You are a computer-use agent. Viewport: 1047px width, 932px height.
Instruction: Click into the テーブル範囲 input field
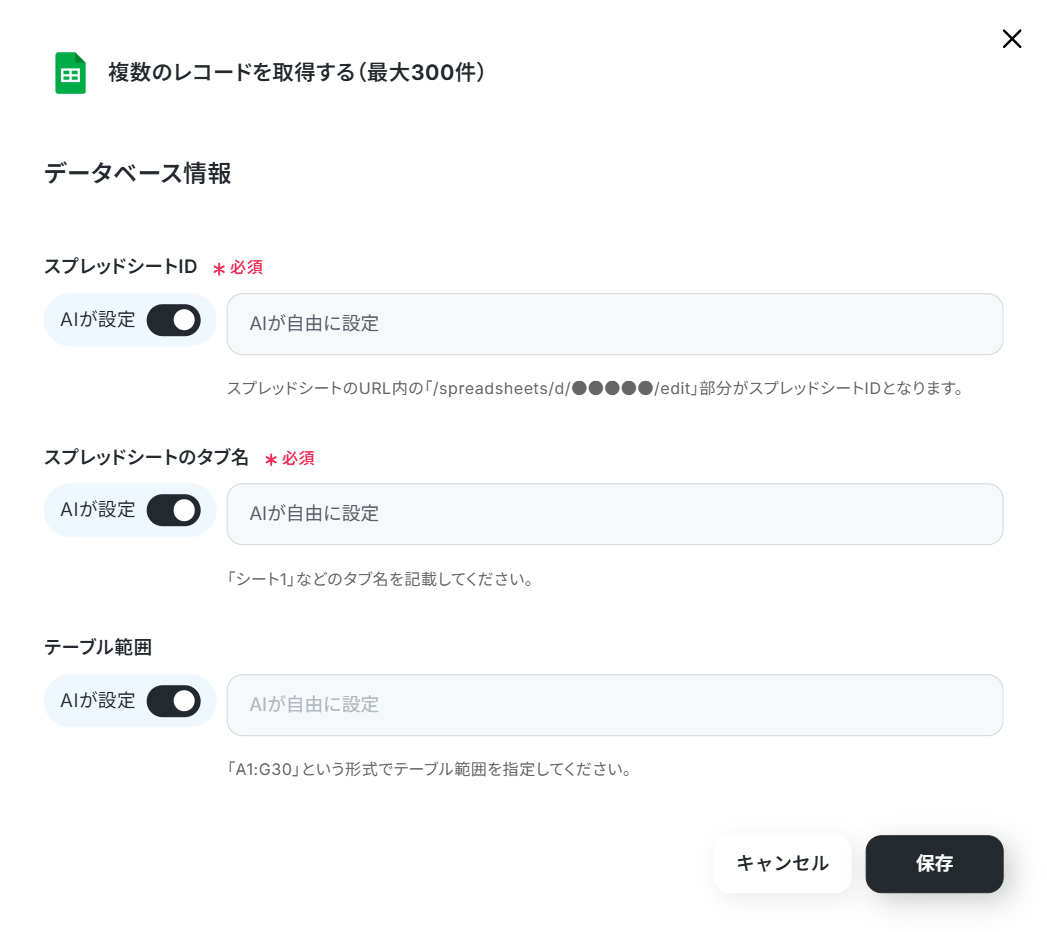[615, 705]
